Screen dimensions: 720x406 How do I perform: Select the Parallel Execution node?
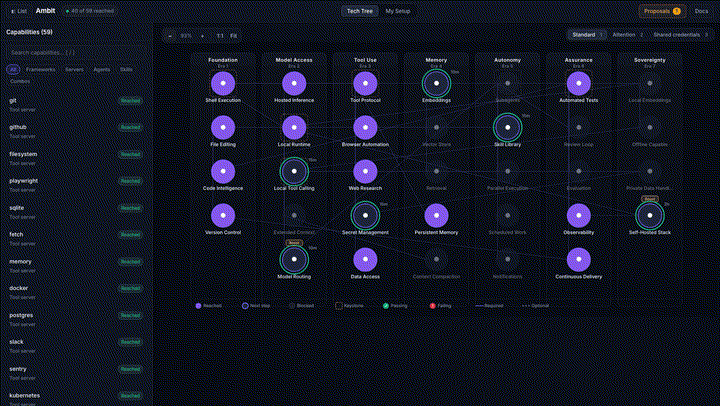point(507,171)
